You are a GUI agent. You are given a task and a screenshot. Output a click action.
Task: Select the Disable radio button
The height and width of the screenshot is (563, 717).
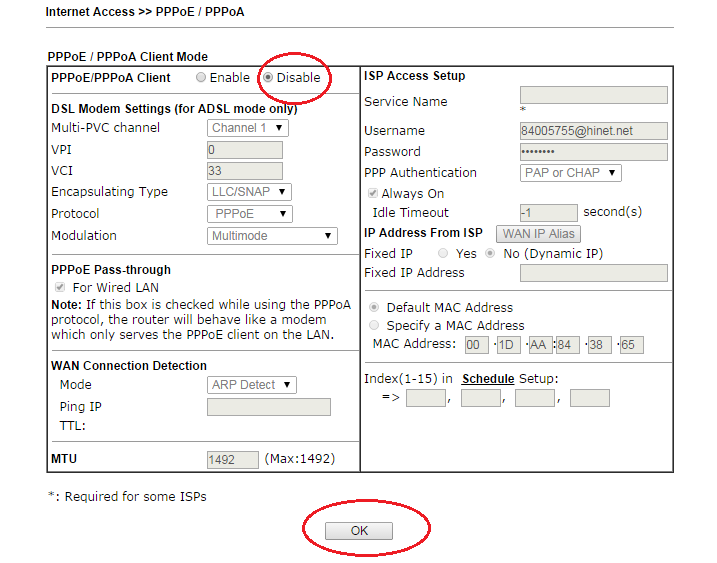pyautogui.click(x=268, y=78)
